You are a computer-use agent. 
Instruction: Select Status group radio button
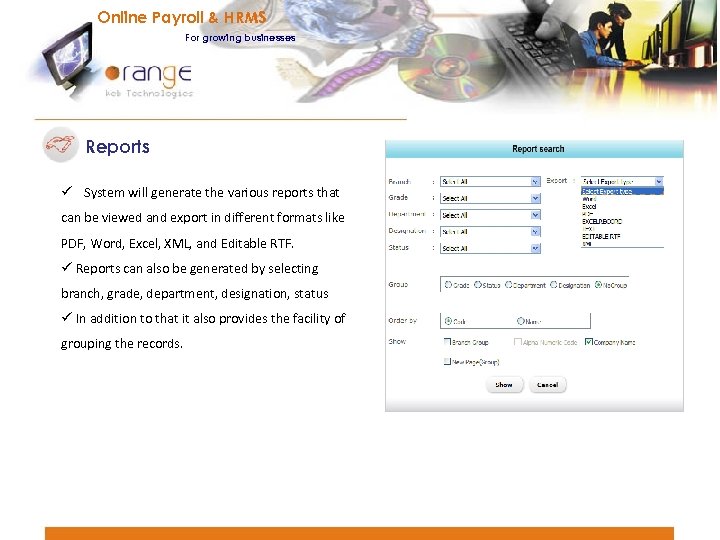(x=478, y=285)
